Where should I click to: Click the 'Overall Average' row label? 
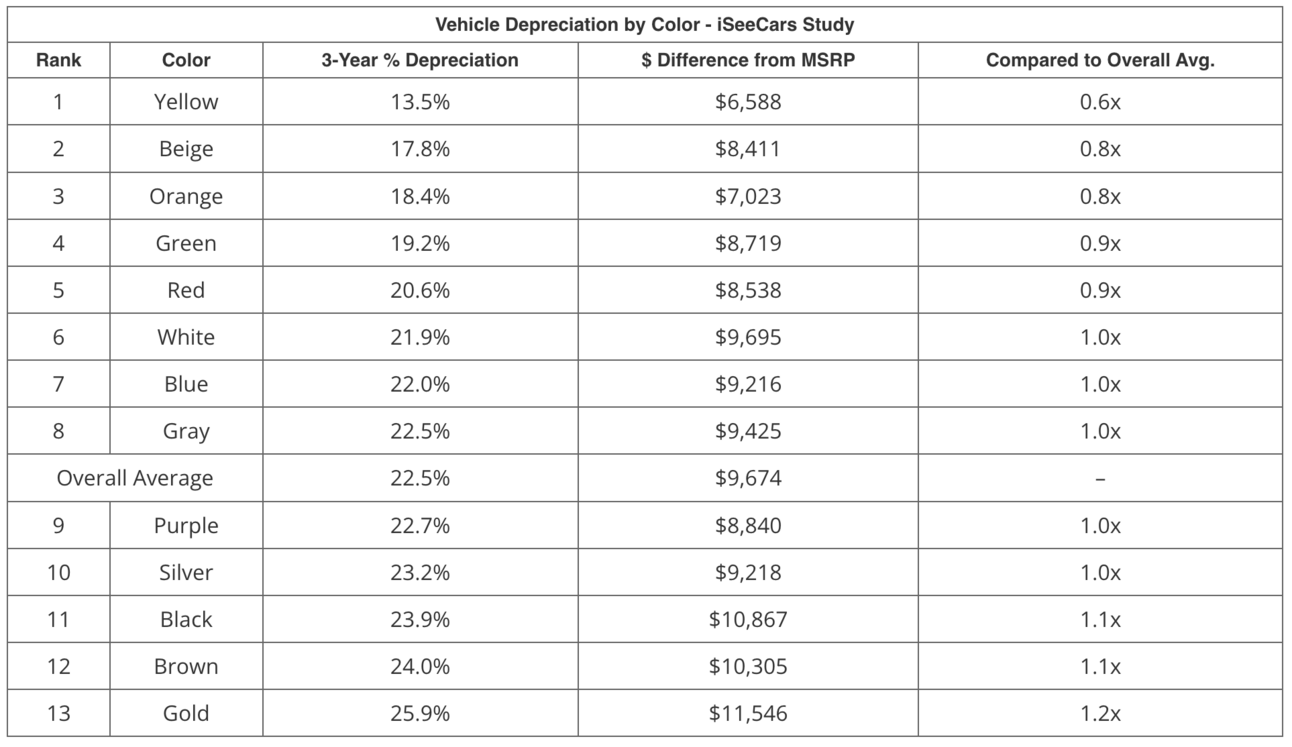[134, 478]
